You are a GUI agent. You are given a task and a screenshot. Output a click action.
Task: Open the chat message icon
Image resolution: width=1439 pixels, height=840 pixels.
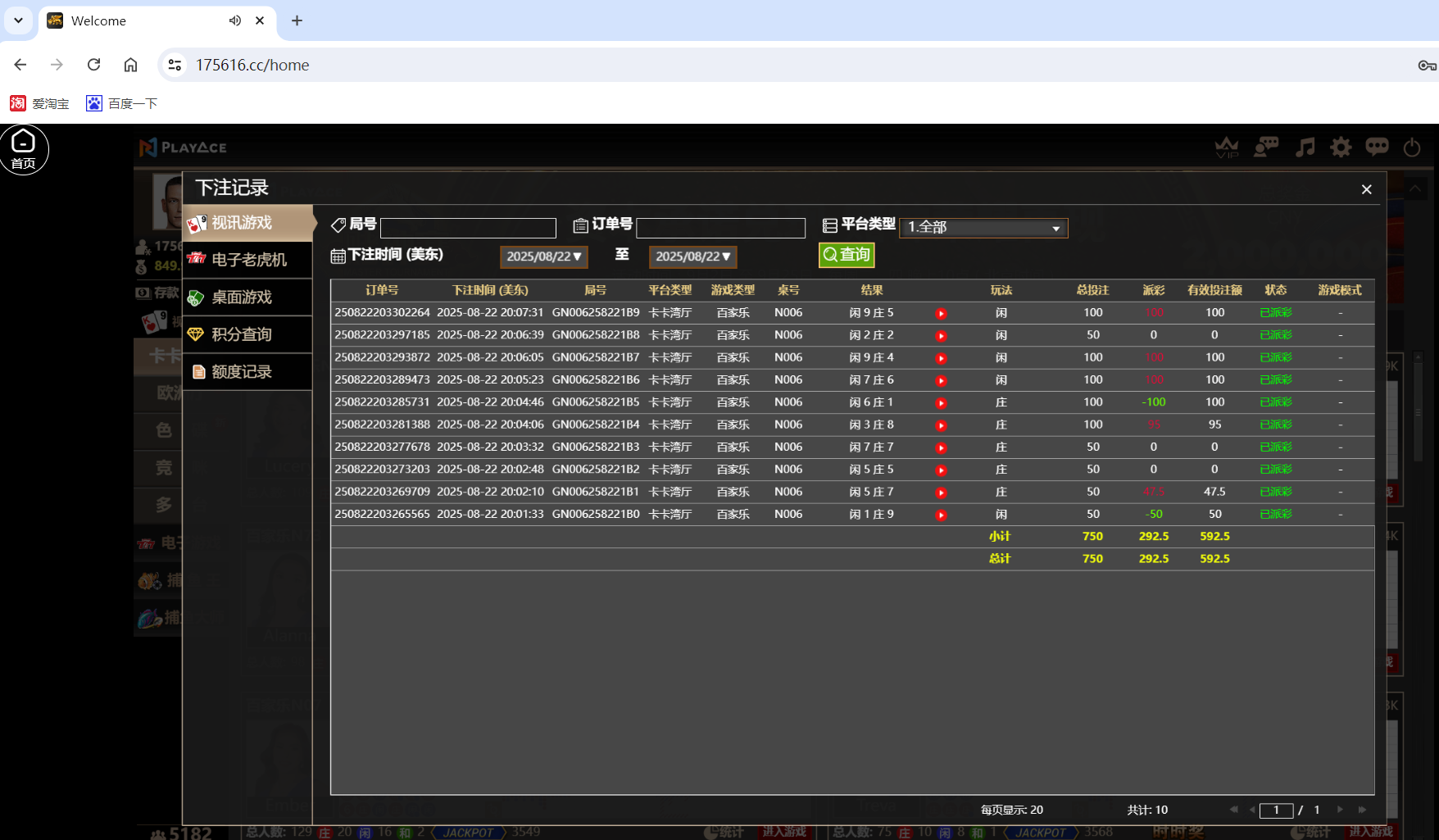(1377, 148)
